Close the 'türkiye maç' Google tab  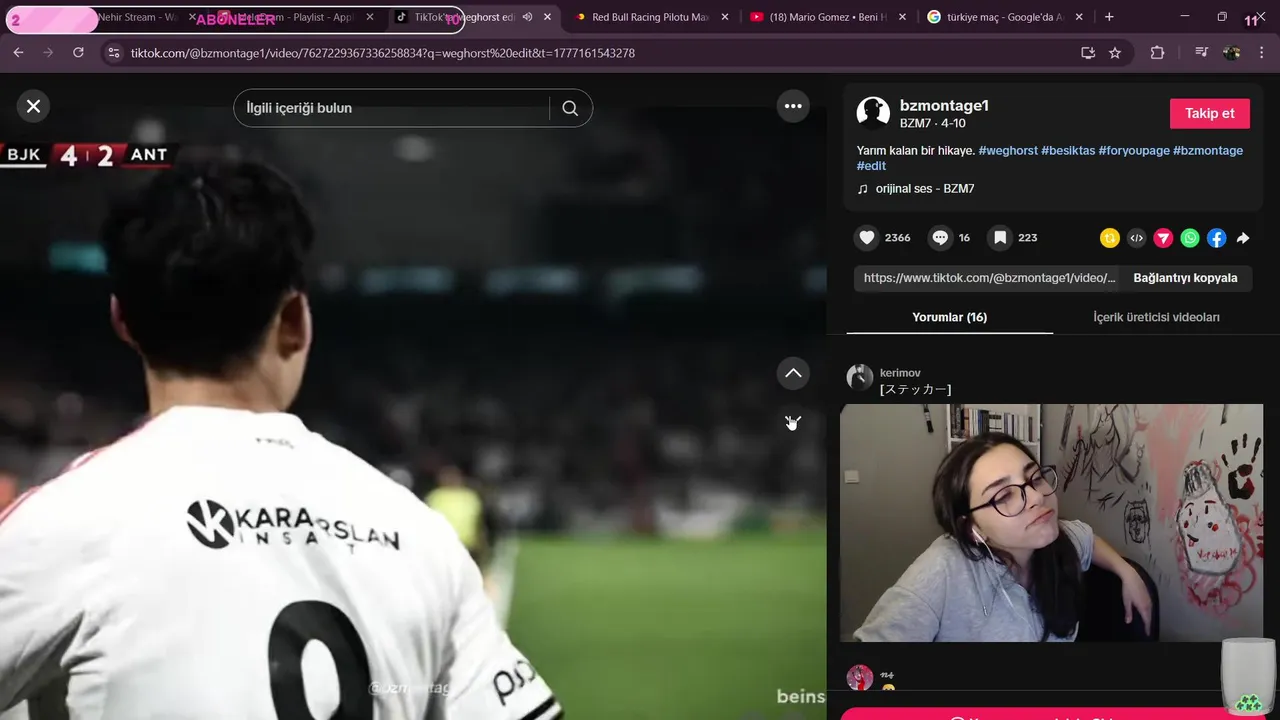click(x=1079, y=17)
